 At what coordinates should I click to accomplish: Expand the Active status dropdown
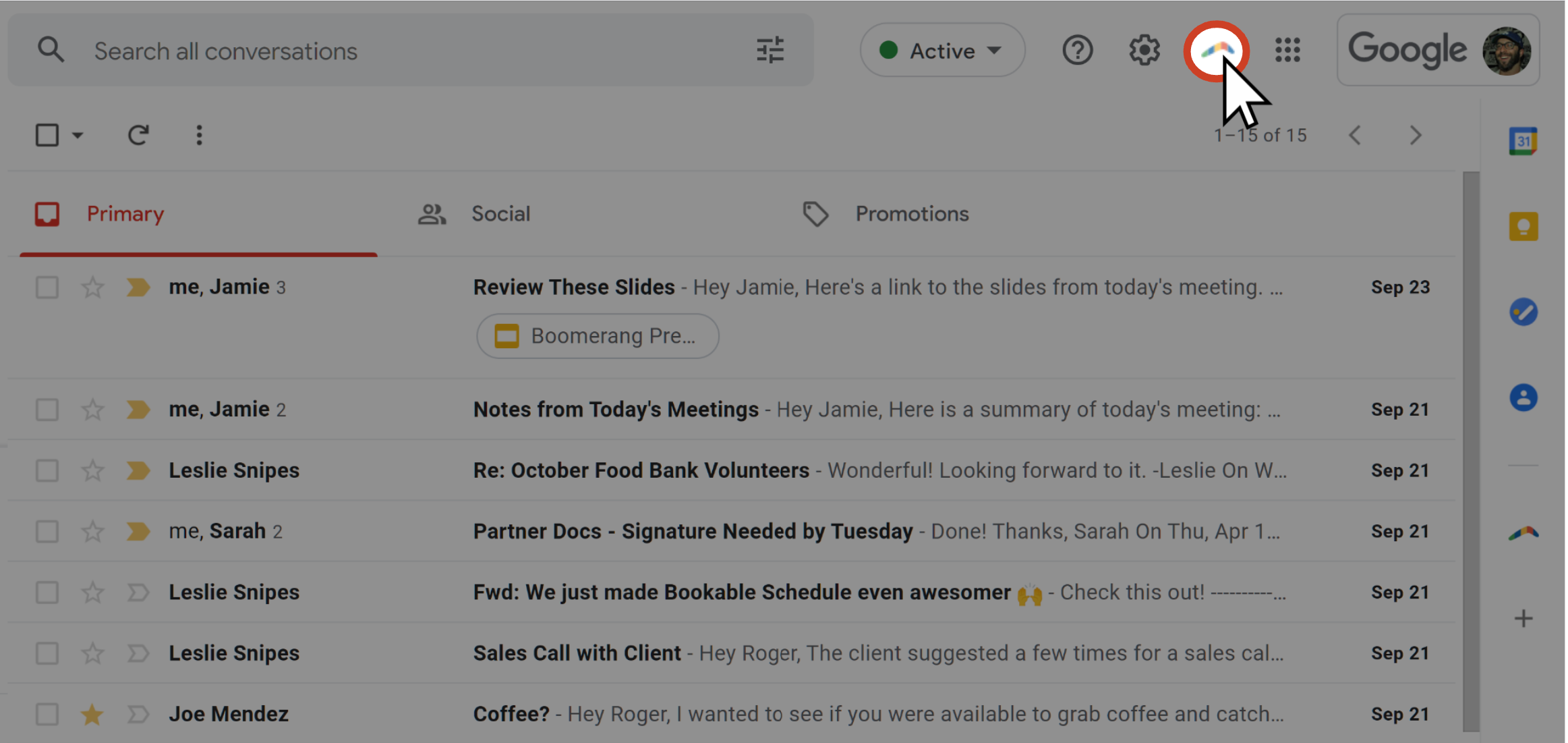point(942,51)
